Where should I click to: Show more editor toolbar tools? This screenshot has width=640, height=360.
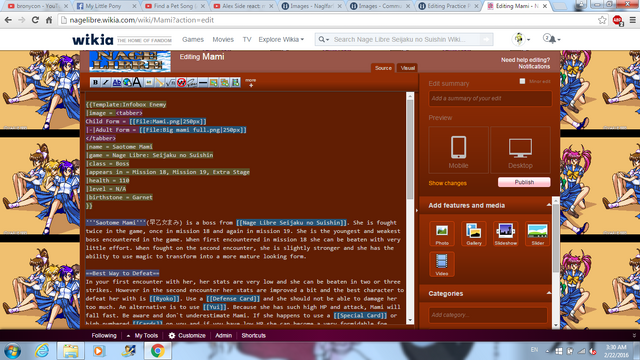[251, 82]
